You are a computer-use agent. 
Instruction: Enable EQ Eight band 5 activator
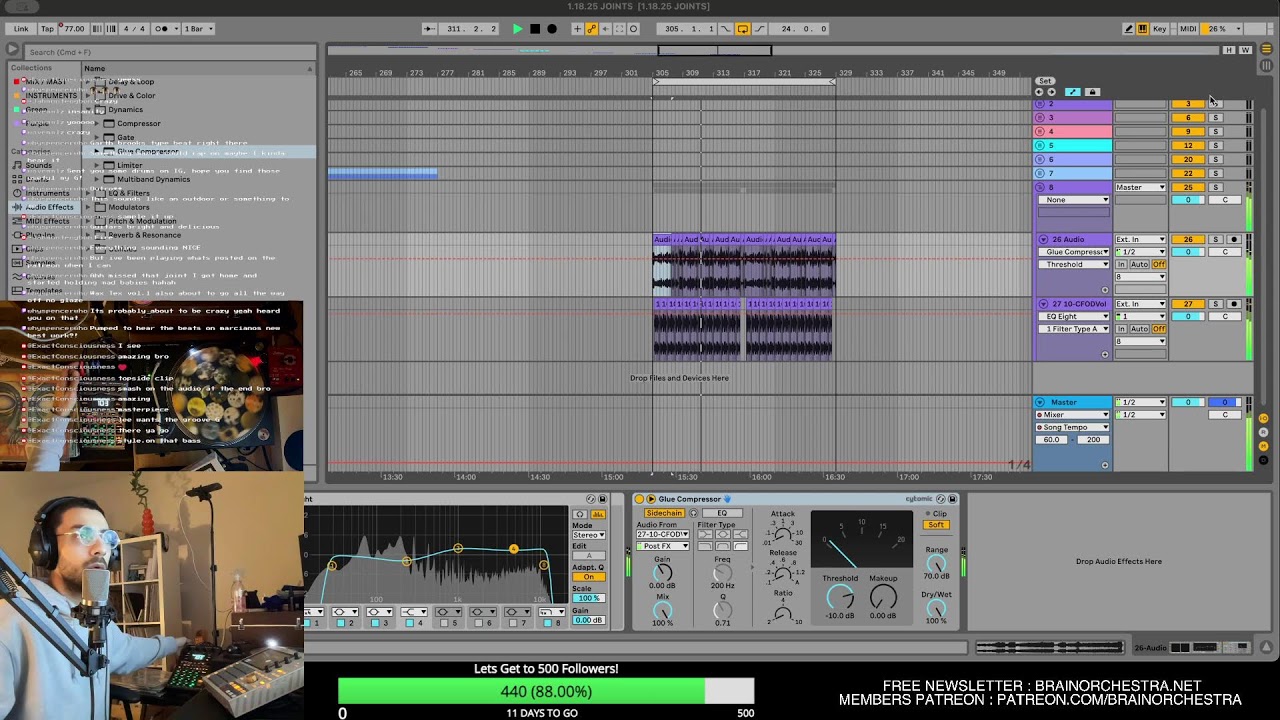(x=443, y=623)
